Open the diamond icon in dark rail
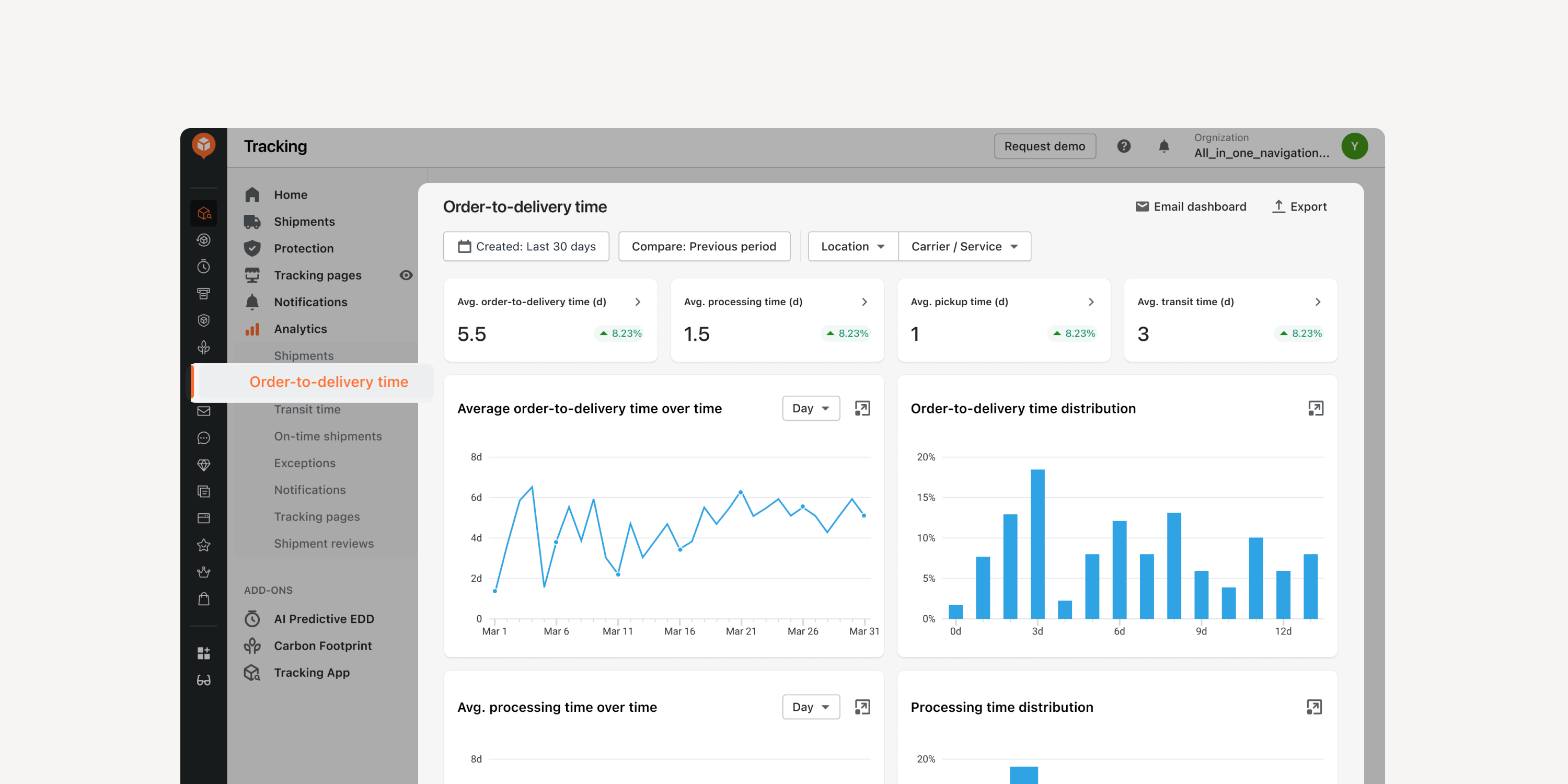 pos(204,465)
